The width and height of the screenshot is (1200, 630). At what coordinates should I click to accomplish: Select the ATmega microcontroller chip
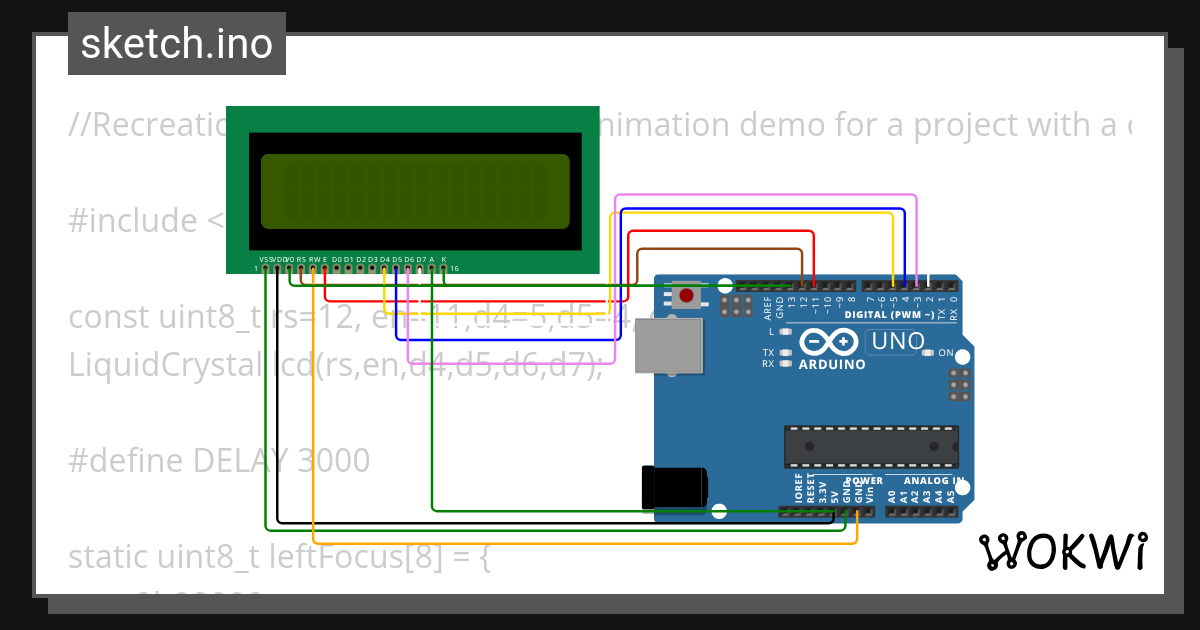point(870,445)
